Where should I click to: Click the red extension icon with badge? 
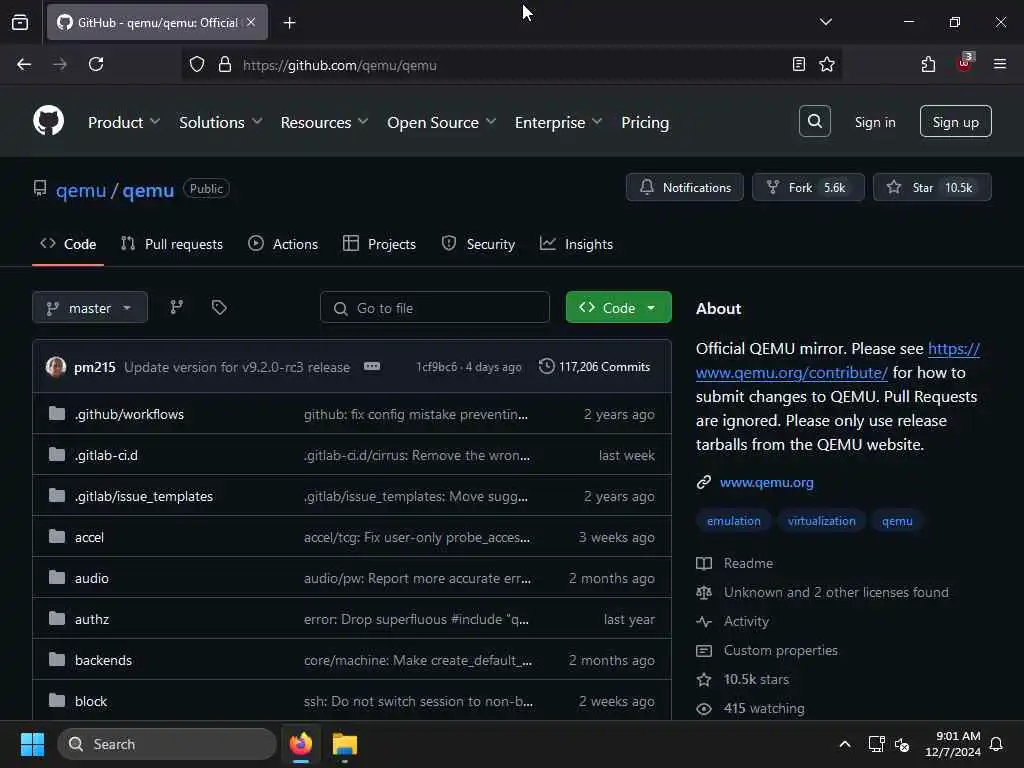tap(965, 63)
